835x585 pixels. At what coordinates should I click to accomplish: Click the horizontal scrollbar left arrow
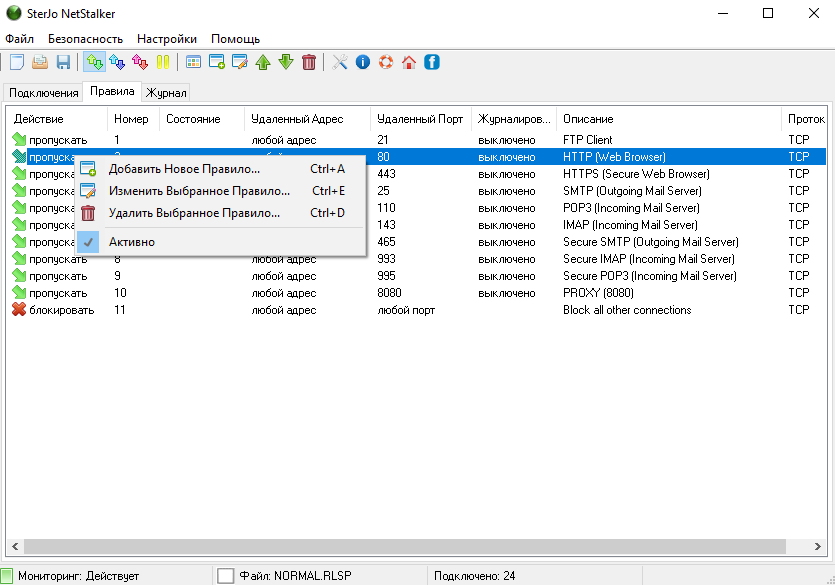(15, 546)
